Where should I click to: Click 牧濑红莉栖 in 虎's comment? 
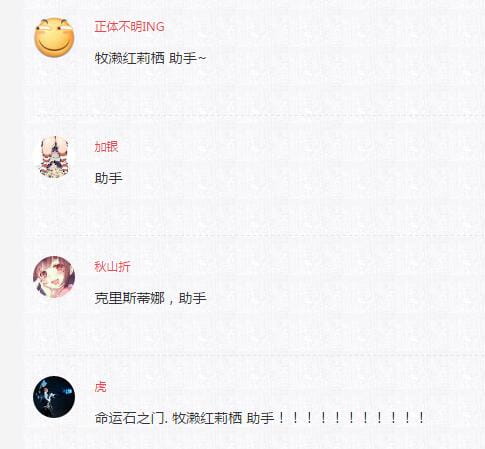coord(207,418)
